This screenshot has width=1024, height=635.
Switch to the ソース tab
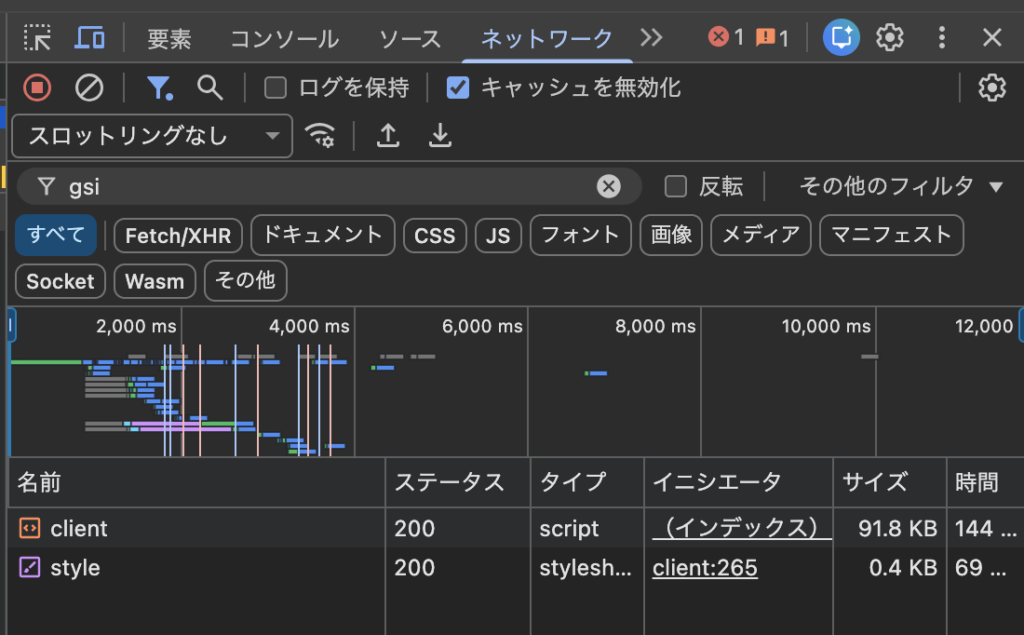click(x=410, y=38)
